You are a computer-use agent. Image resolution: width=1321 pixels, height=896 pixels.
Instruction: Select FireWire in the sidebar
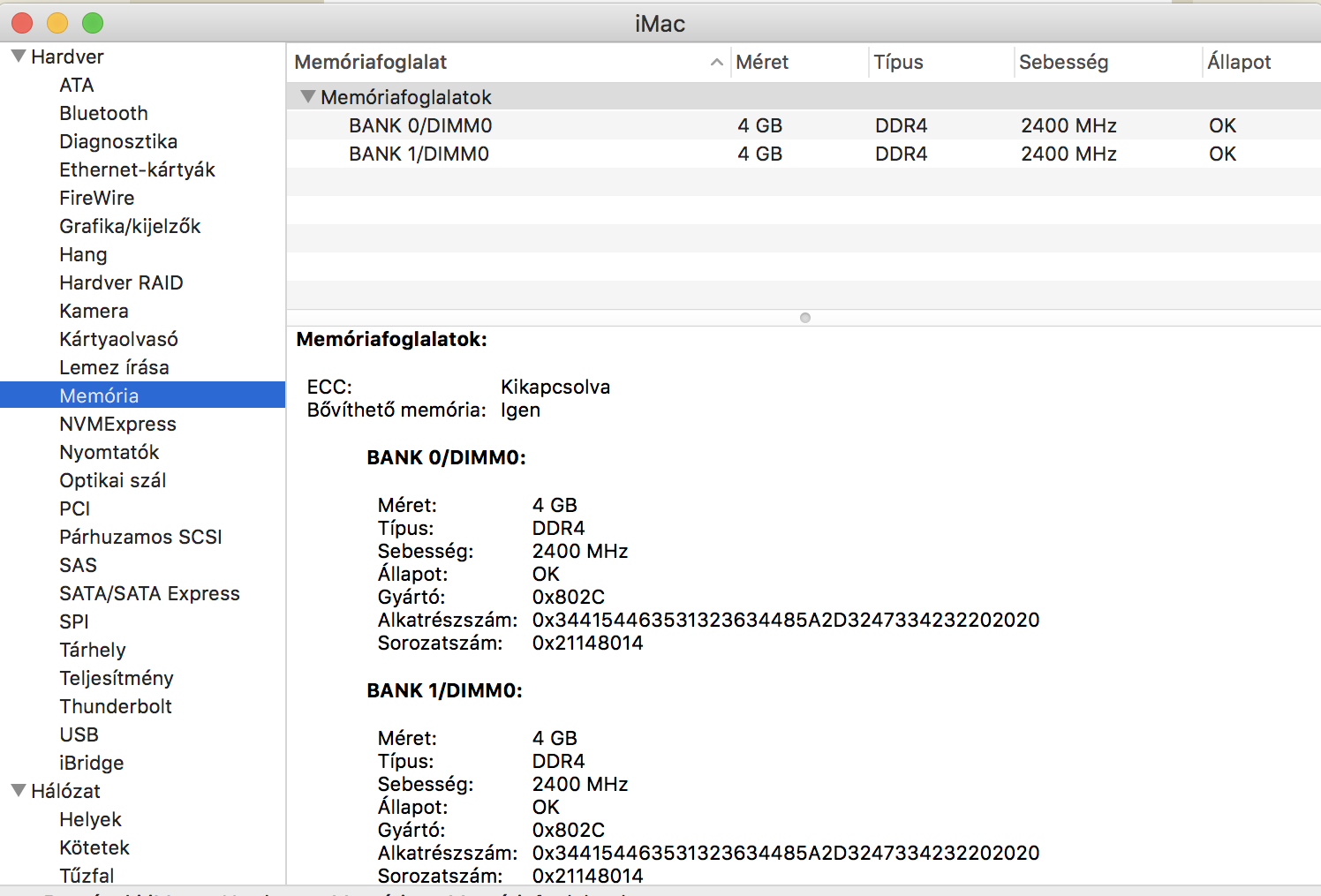pyautogui.click(x=97, y=198)
